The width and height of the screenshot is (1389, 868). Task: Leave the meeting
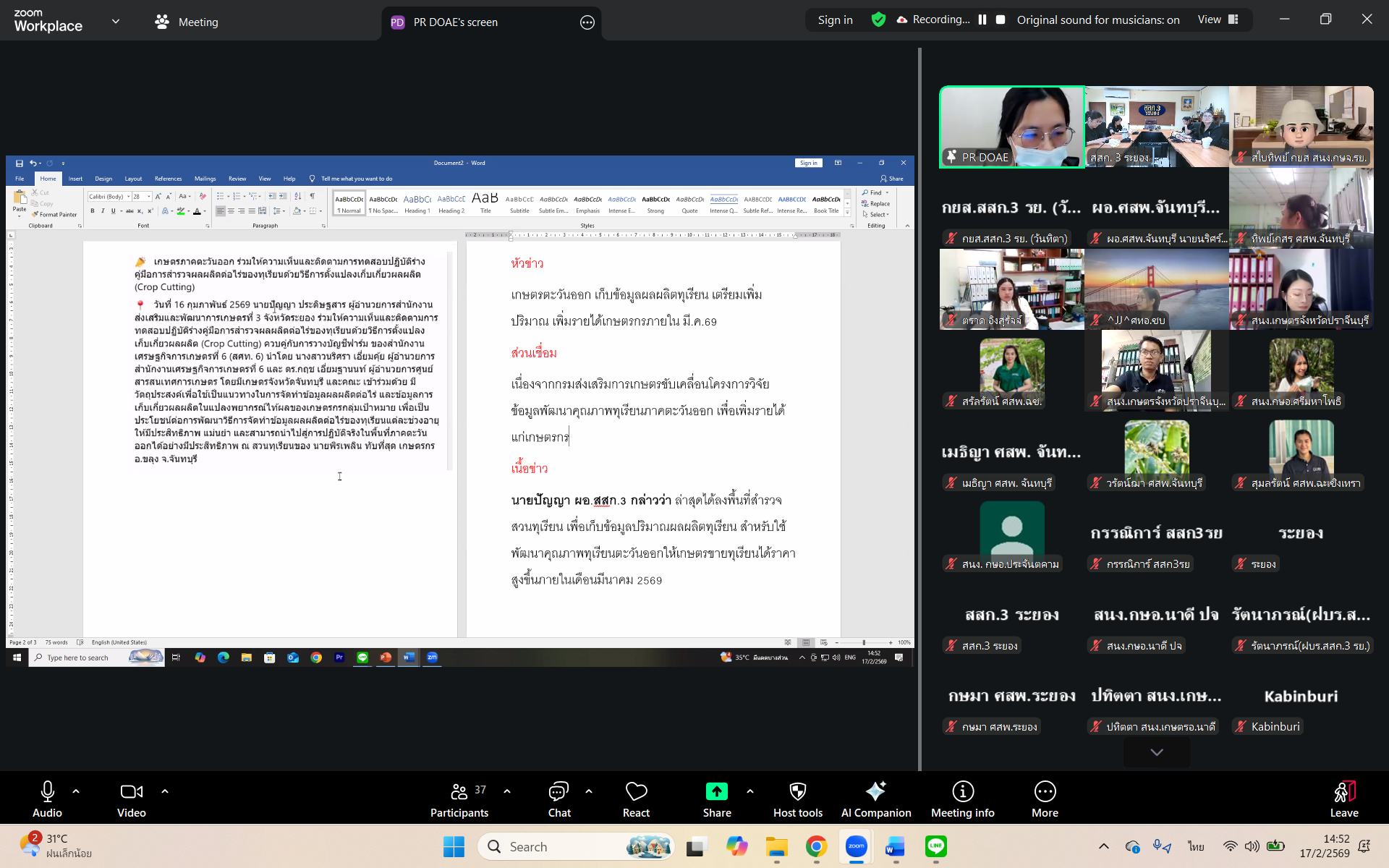click(1343, 799)
